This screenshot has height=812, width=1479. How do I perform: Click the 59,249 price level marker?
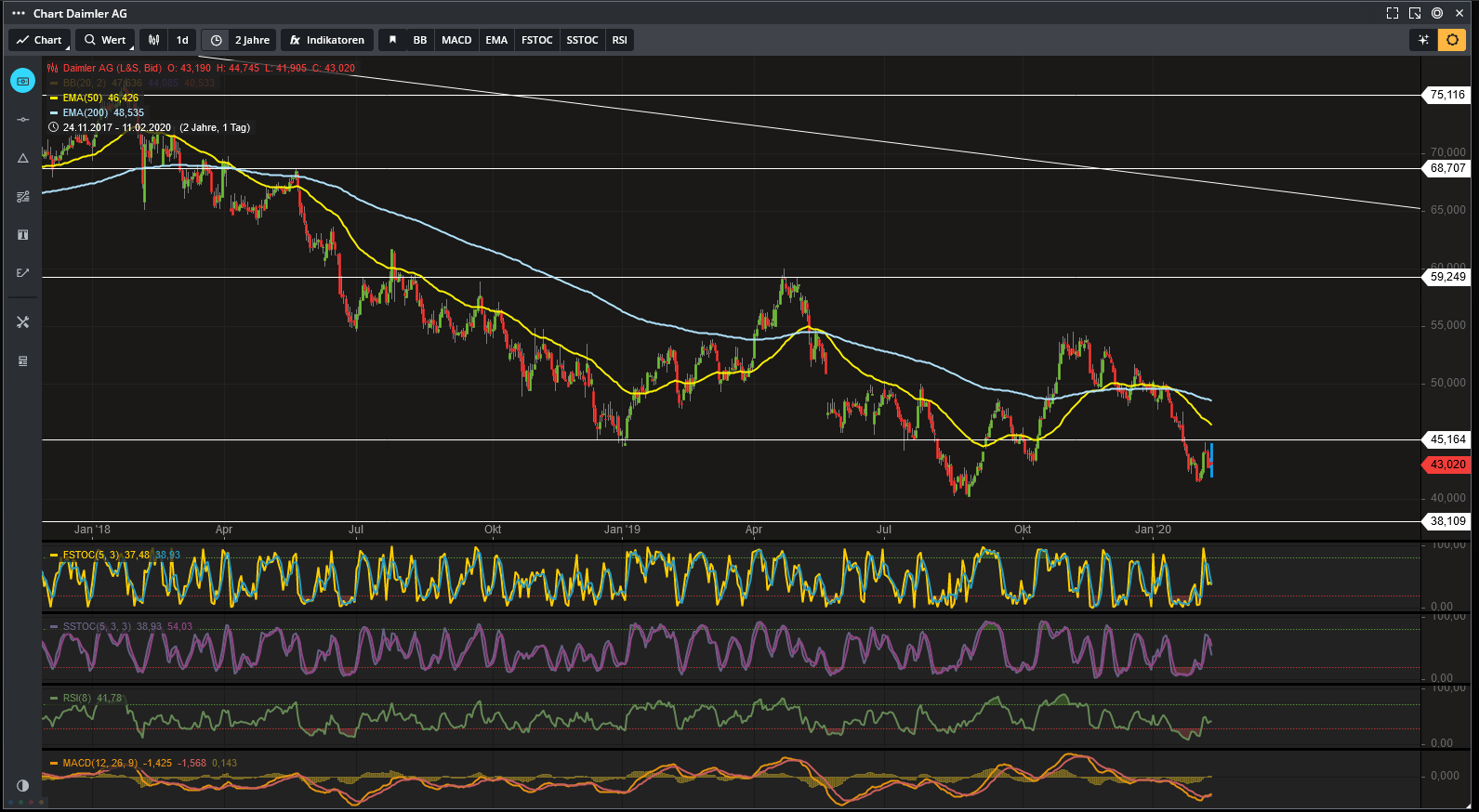[x=1446, y=277]
